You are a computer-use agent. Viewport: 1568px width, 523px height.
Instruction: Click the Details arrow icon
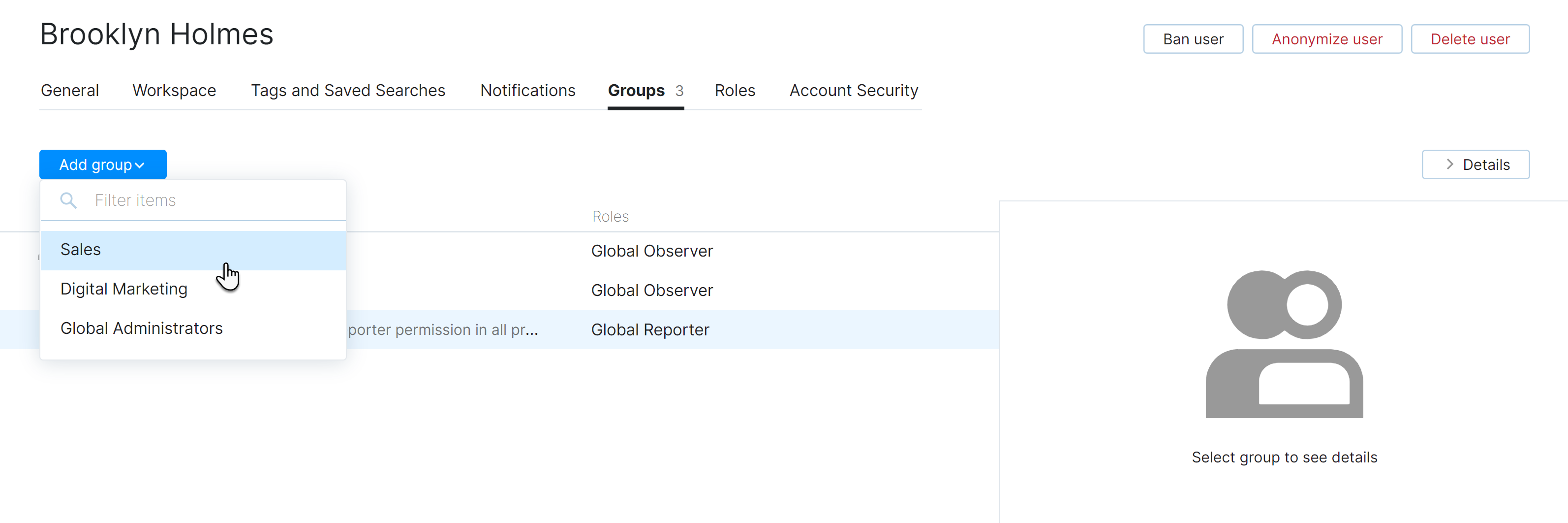coord(1449,164)
